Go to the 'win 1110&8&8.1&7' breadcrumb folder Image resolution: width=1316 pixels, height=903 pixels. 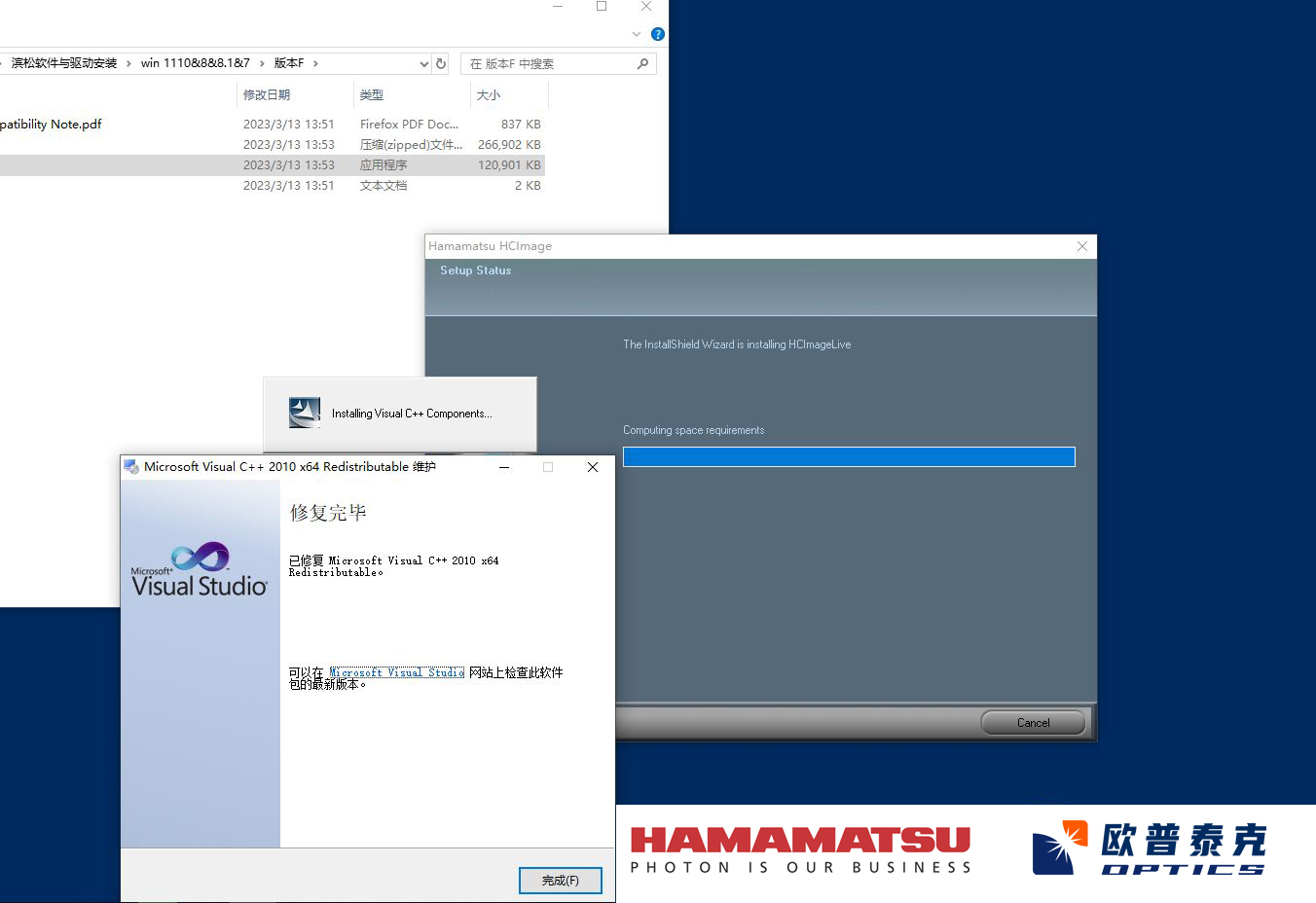point(195,63)
